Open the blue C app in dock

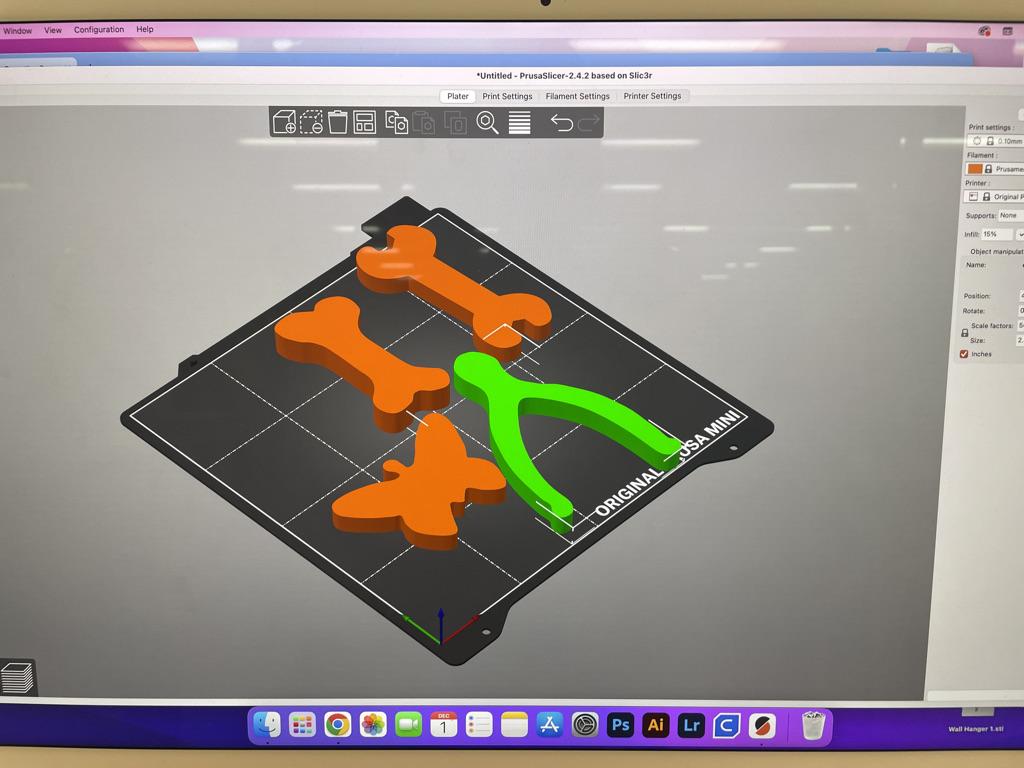pyautogui.click(x=726, y=725)
